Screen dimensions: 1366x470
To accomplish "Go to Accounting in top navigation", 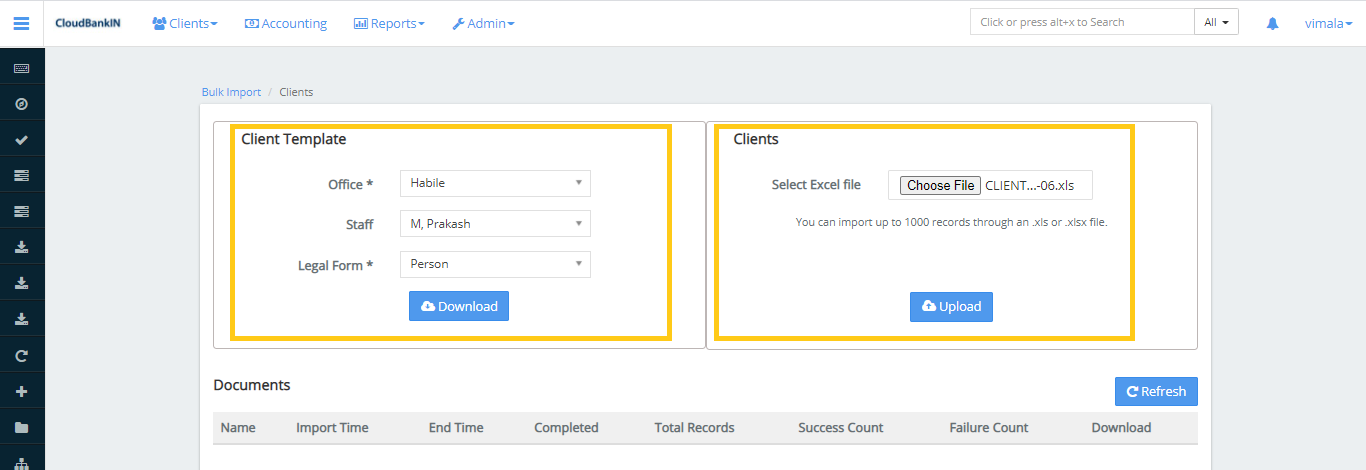I will (x=286, y=23).
